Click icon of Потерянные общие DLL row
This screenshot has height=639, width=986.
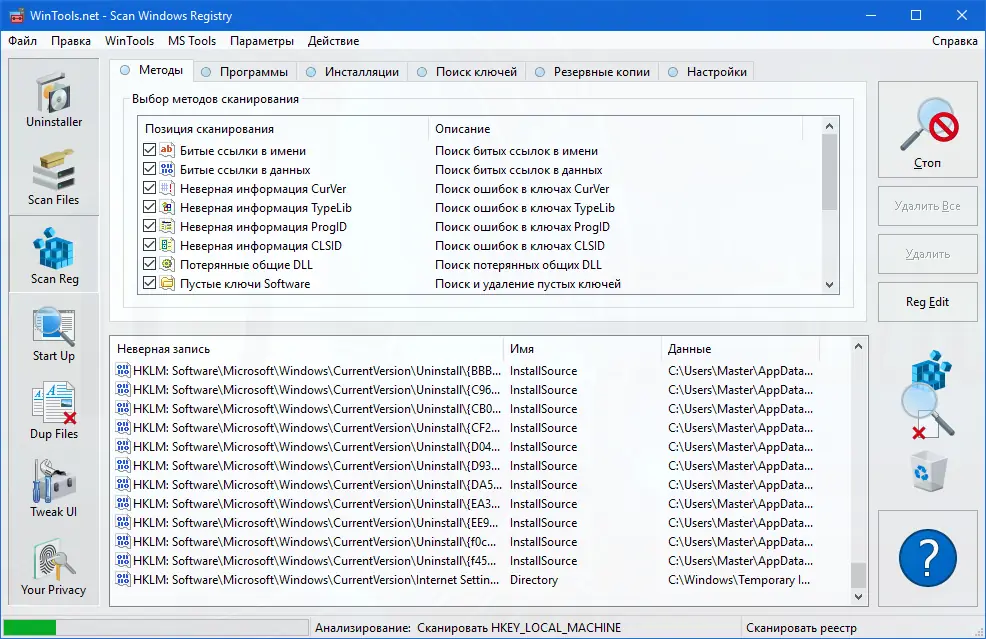pos(167,264)
